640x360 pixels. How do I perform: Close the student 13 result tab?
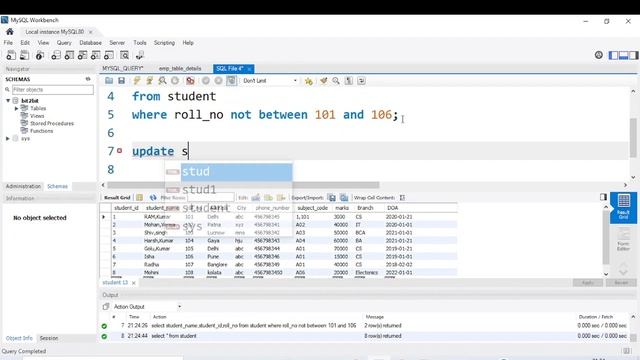(133, 282)
